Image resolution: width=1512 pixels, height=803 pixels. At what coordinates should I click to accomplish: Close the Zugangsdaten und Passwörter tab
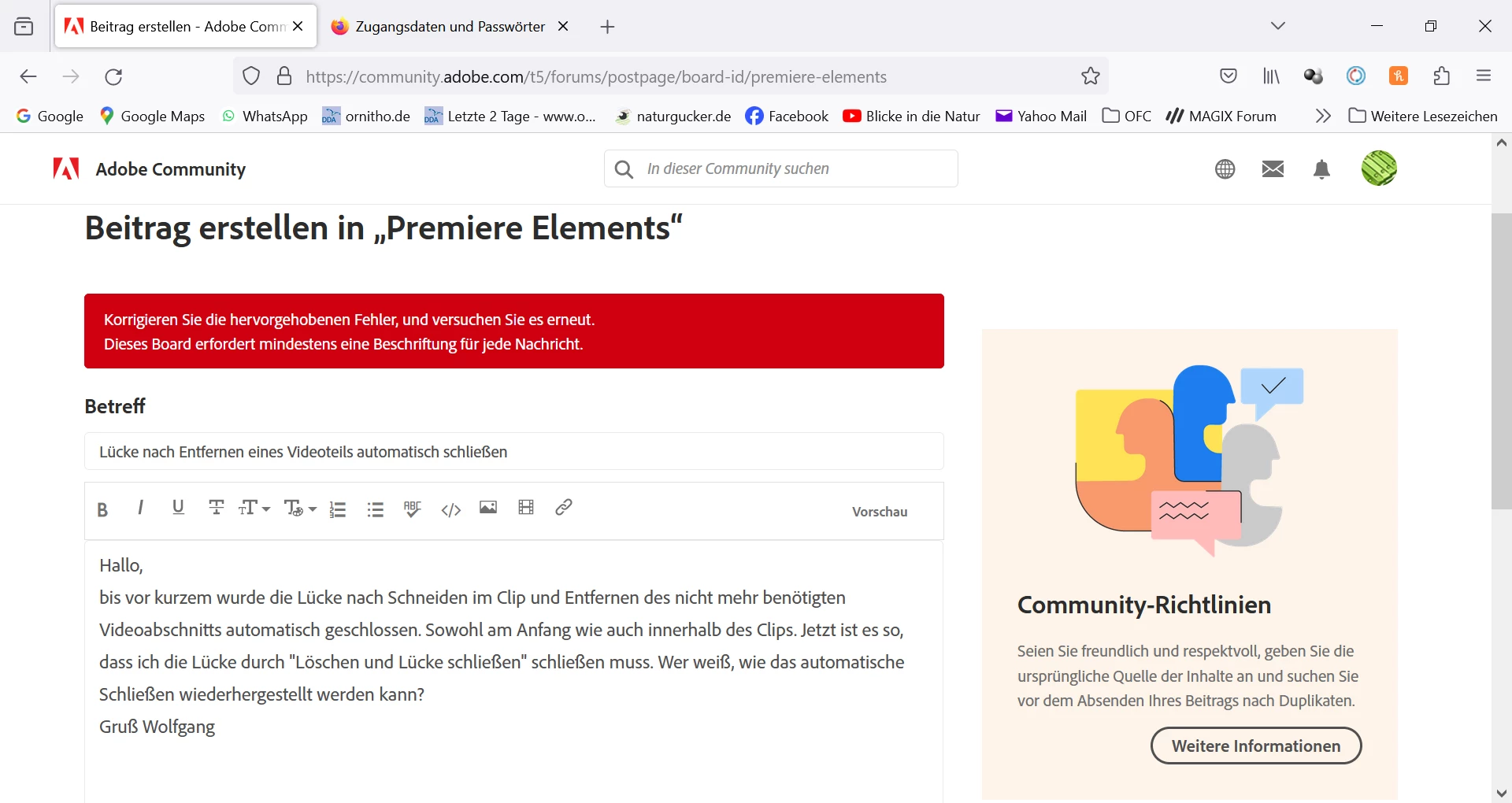coord(563,26)
